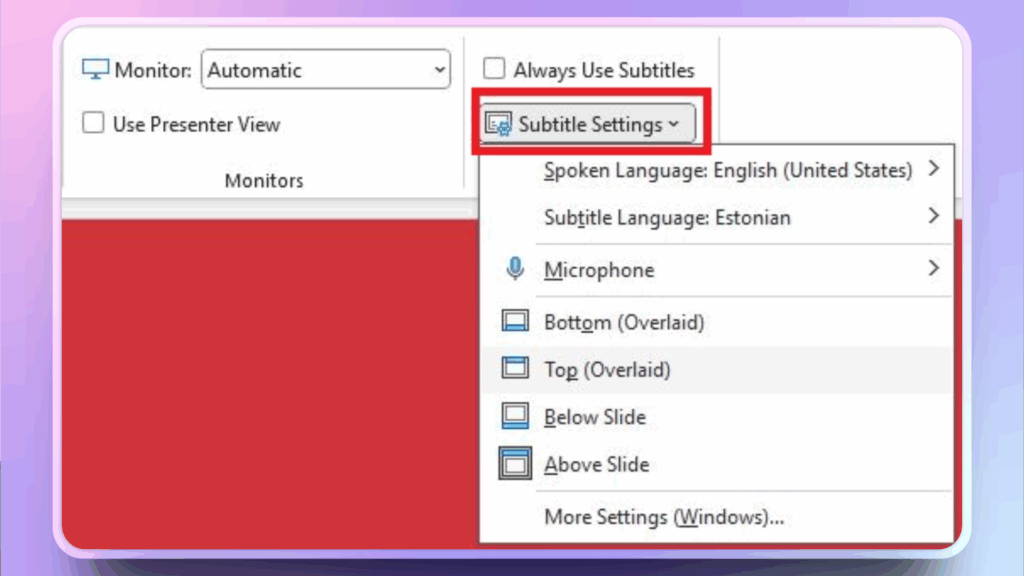Click the Microphone menu label
Screen dimensions: 1024x576
point(599,270)
